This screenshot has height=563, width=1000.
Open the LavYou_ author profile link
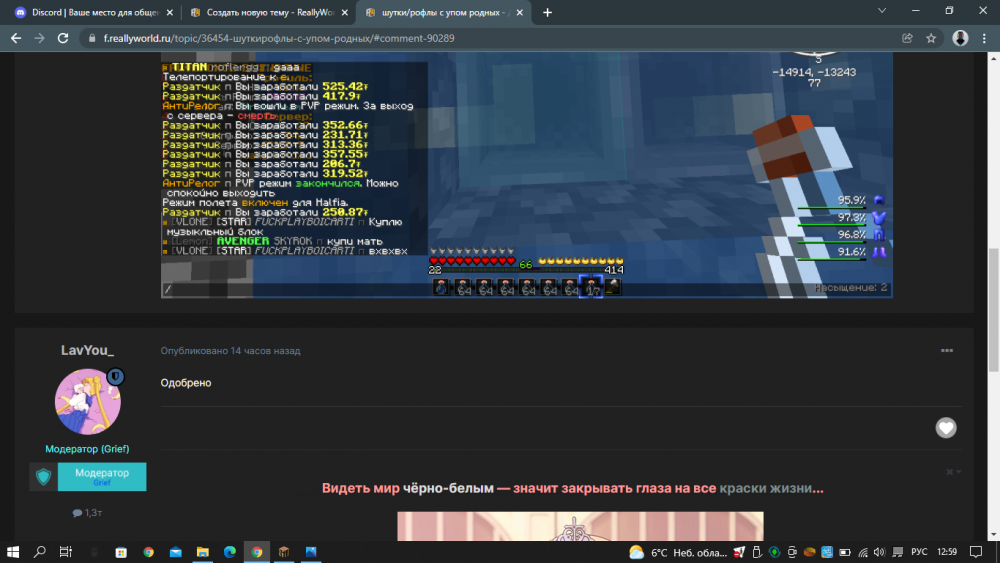pos(87,350)
